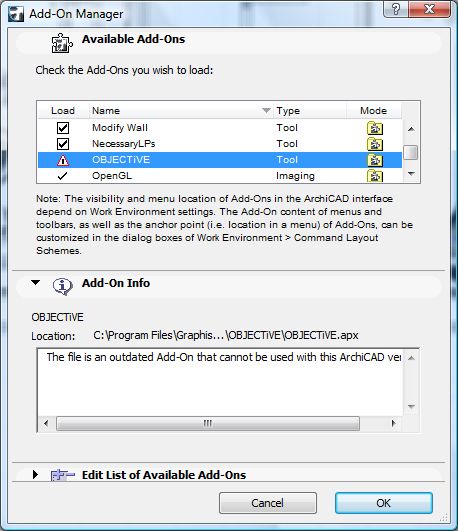Expand Edit List of Available Add-Ons section
Screen dimensions: 458x531
(35, 475)
